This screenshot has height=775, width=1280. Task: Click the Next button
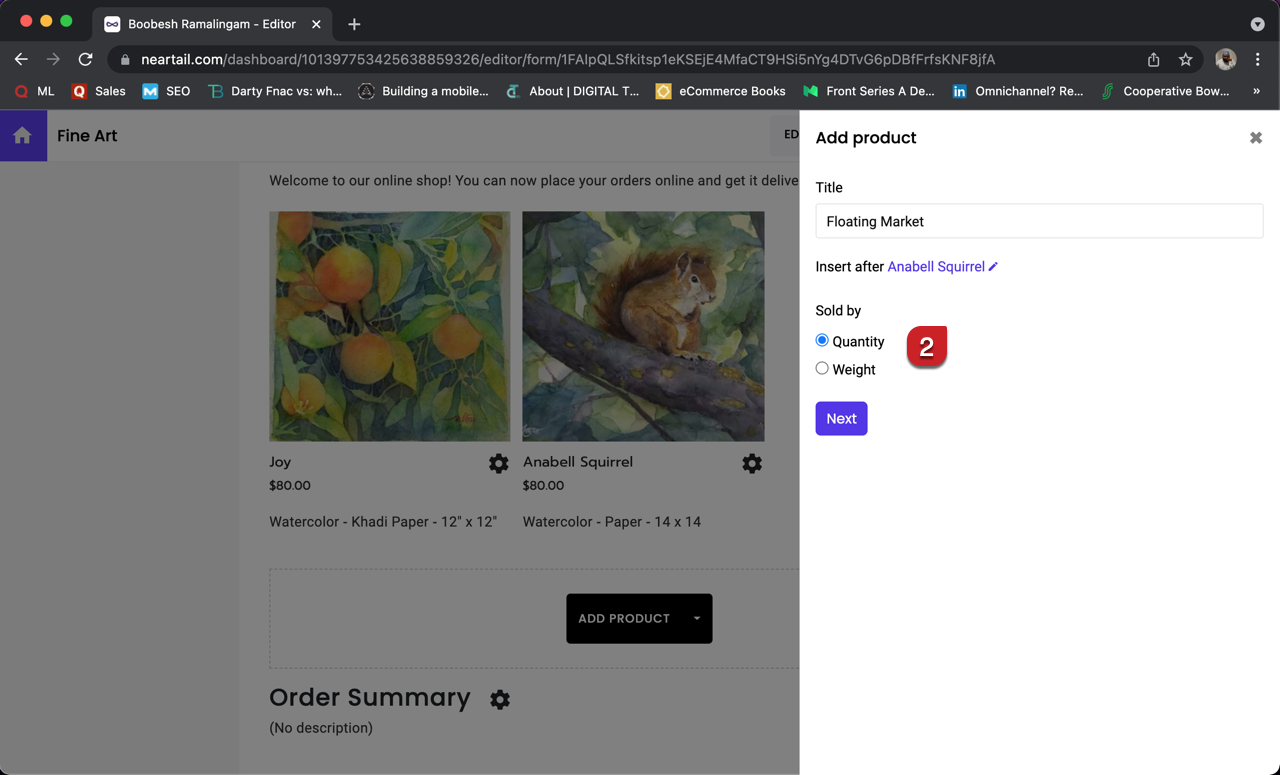click(x=841, y=419)
